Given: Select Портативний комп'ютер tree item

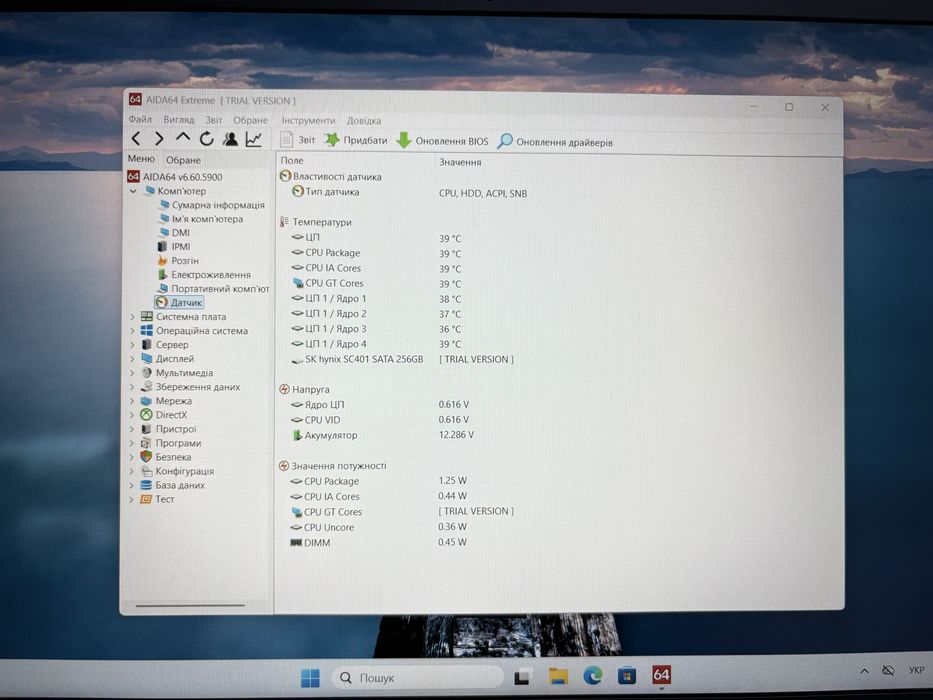Looking at the screenshot, I should point(214,289).
